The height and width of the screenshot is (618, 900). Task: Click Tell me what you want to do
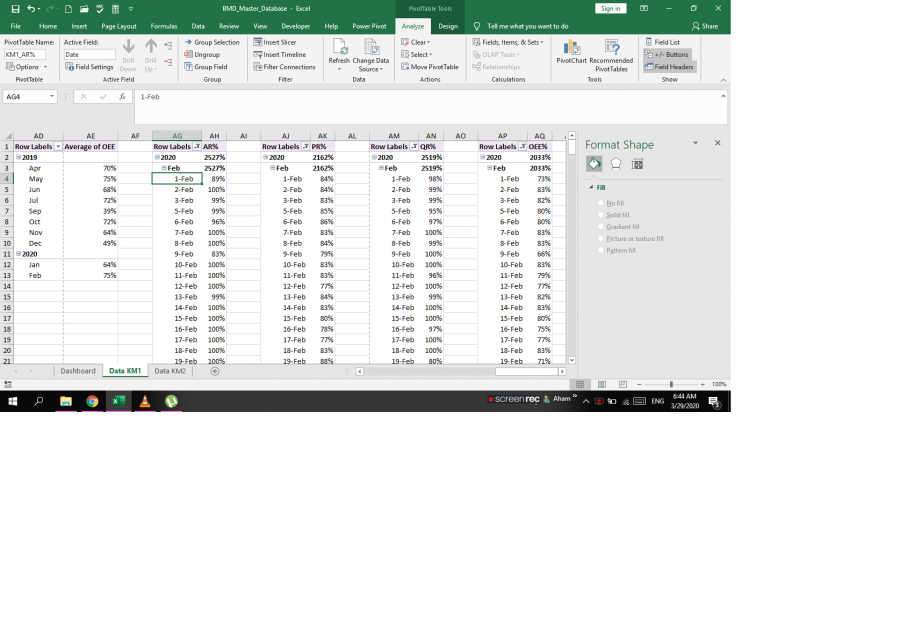point(527,26)
